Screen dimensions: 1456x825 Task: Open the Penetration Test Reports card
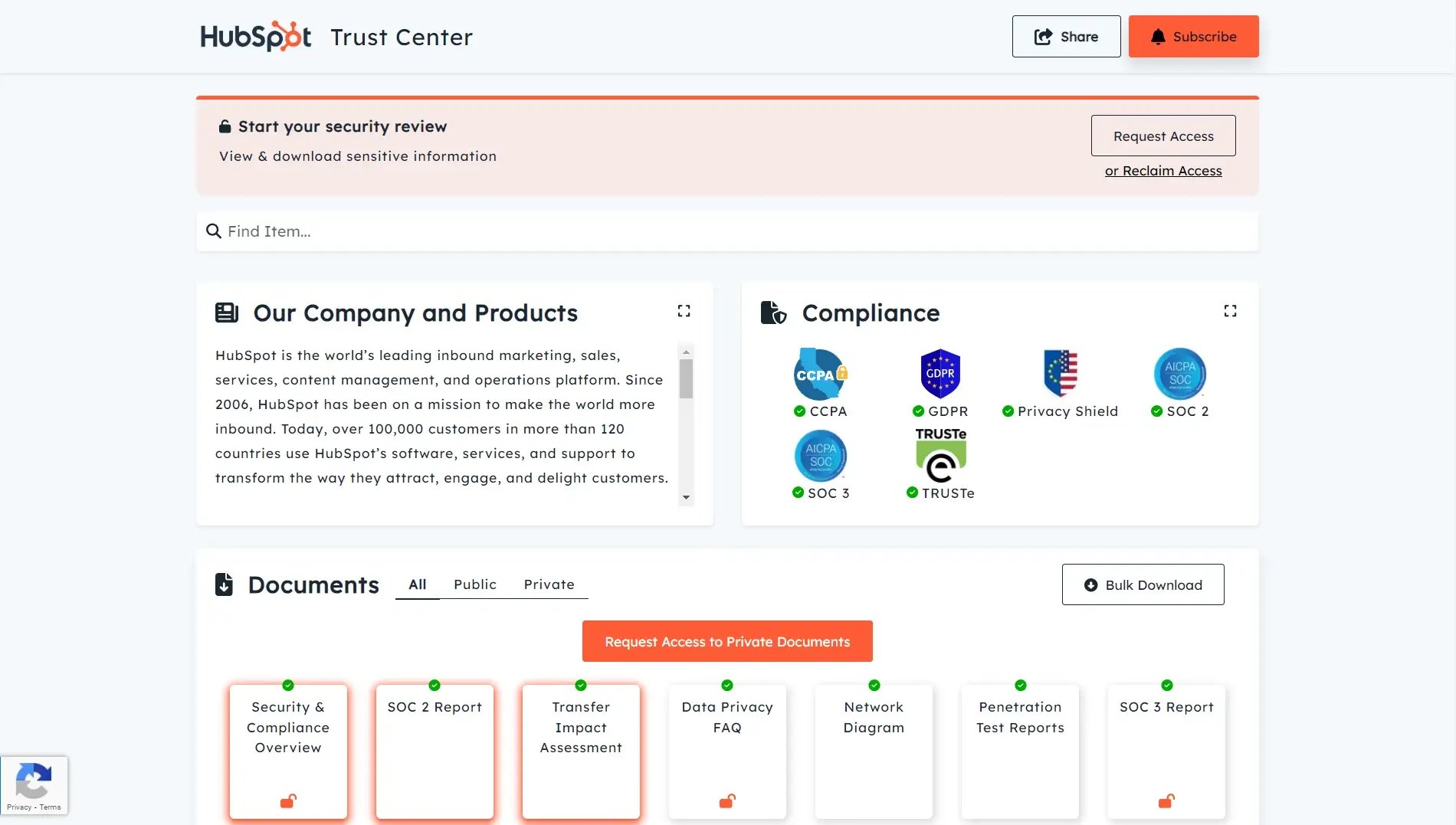(x=1020, y=751)
